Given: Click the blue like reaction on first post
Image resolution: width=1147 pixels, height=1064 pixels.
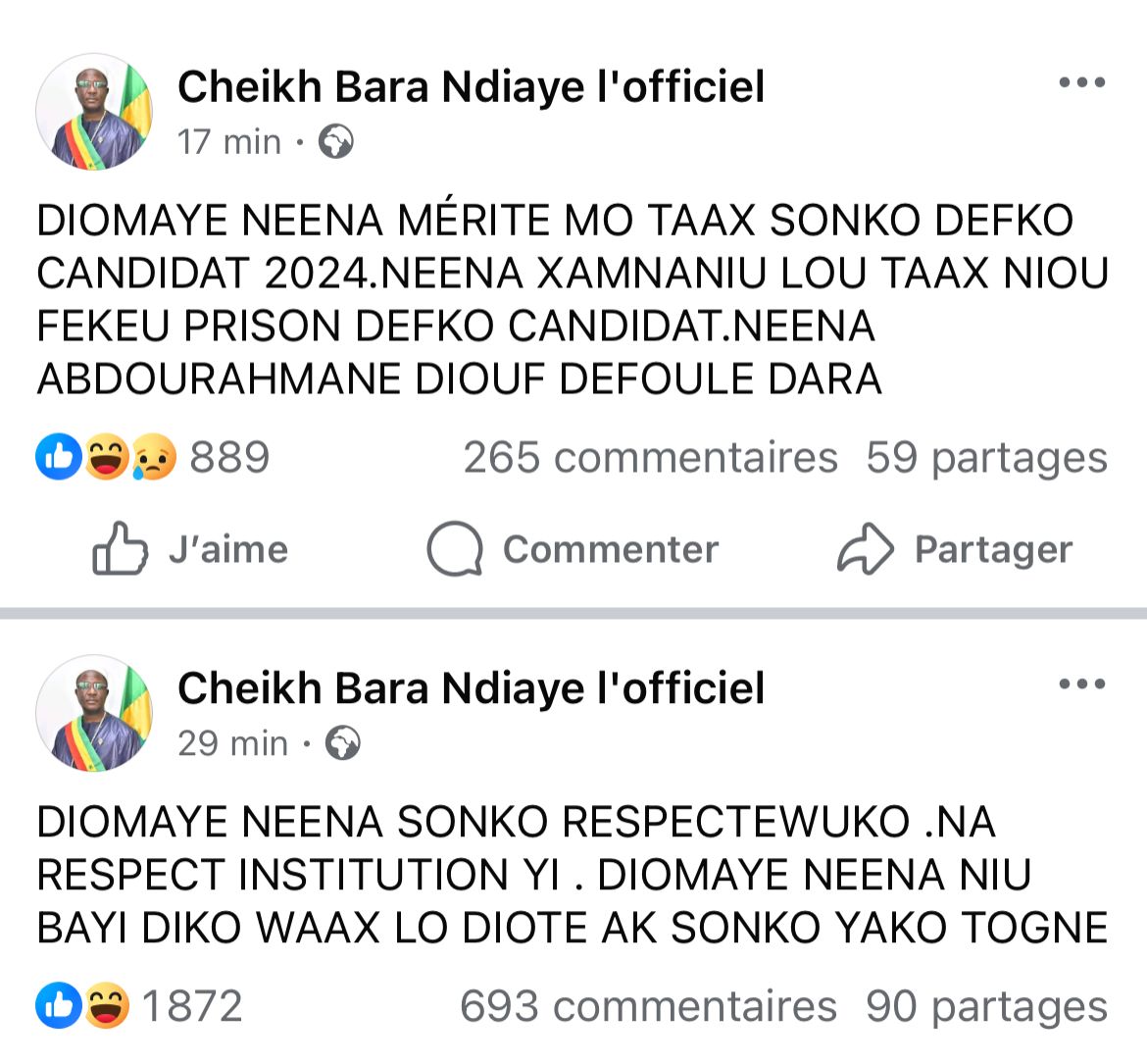Looking at the screenshot, I should pyautogui.click(x=58, y=457).
